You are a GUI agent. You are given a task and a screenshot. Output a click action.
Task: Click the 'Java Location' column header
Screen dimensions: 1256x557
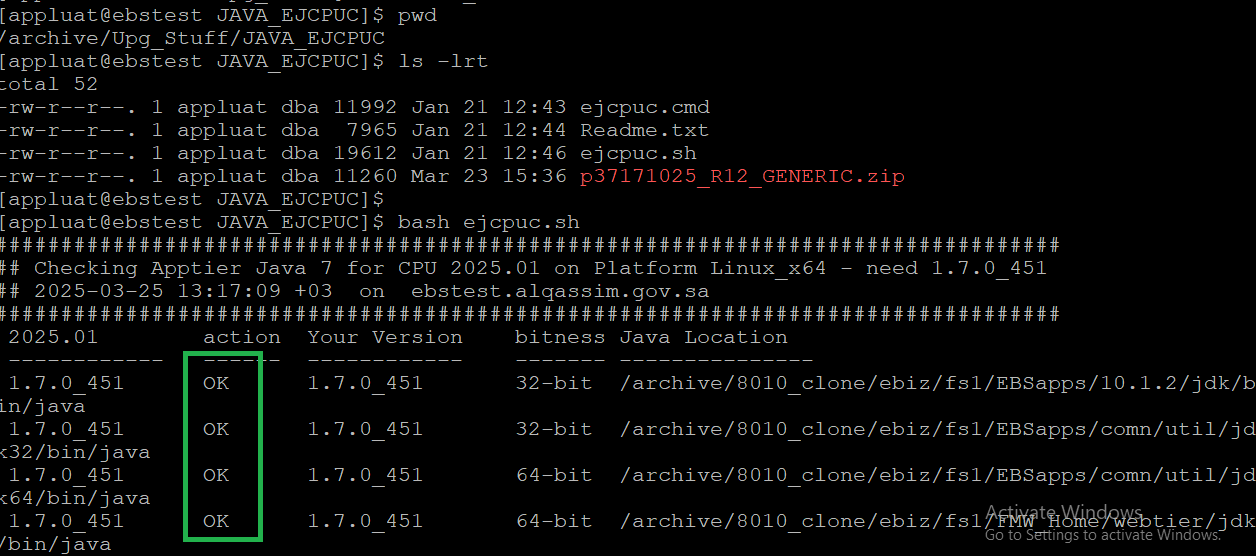pos(704,337)
